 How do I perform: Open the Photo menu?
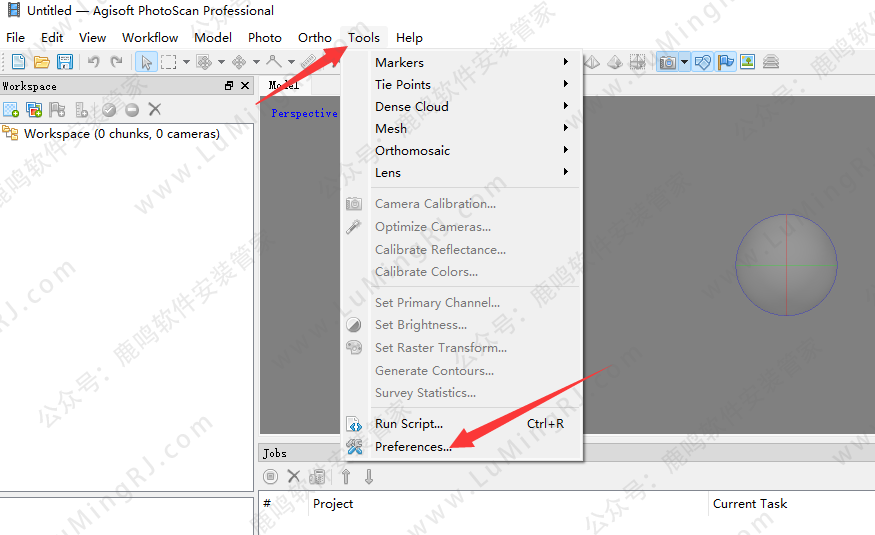(265, 37)
